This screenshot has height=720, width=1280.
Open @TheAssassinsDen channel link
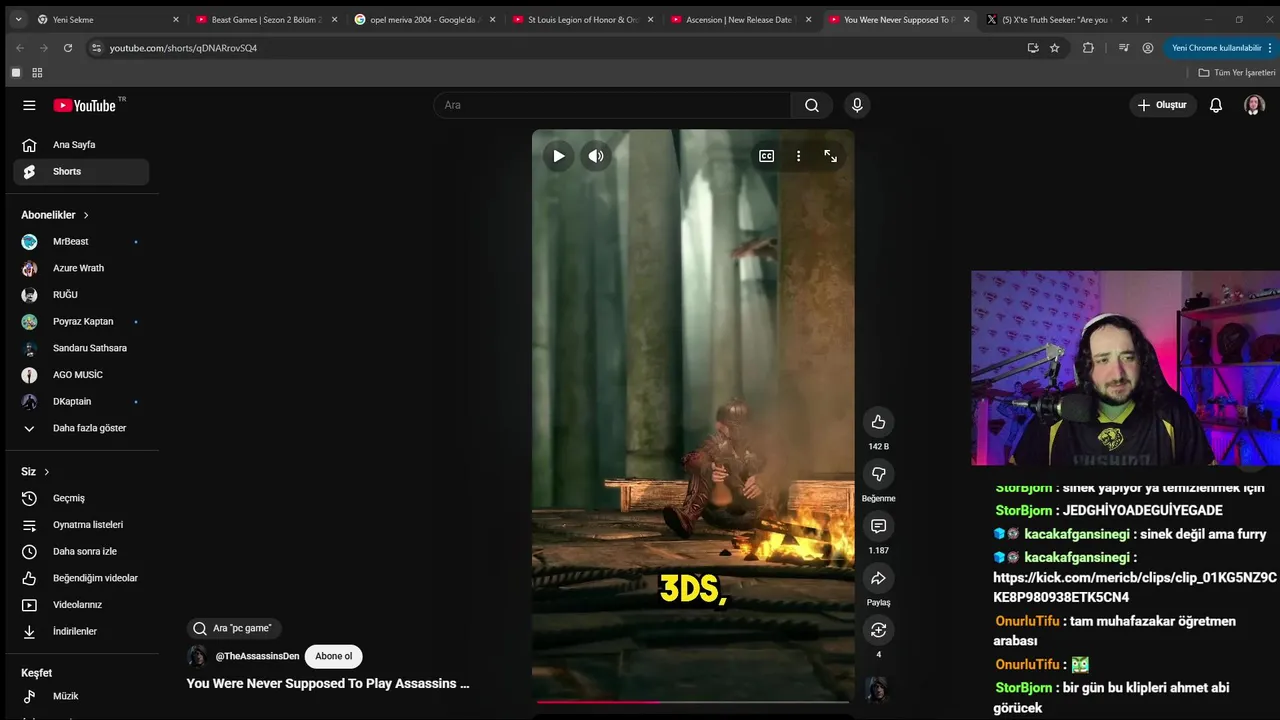pyautogui.click(x=257, y=656)
